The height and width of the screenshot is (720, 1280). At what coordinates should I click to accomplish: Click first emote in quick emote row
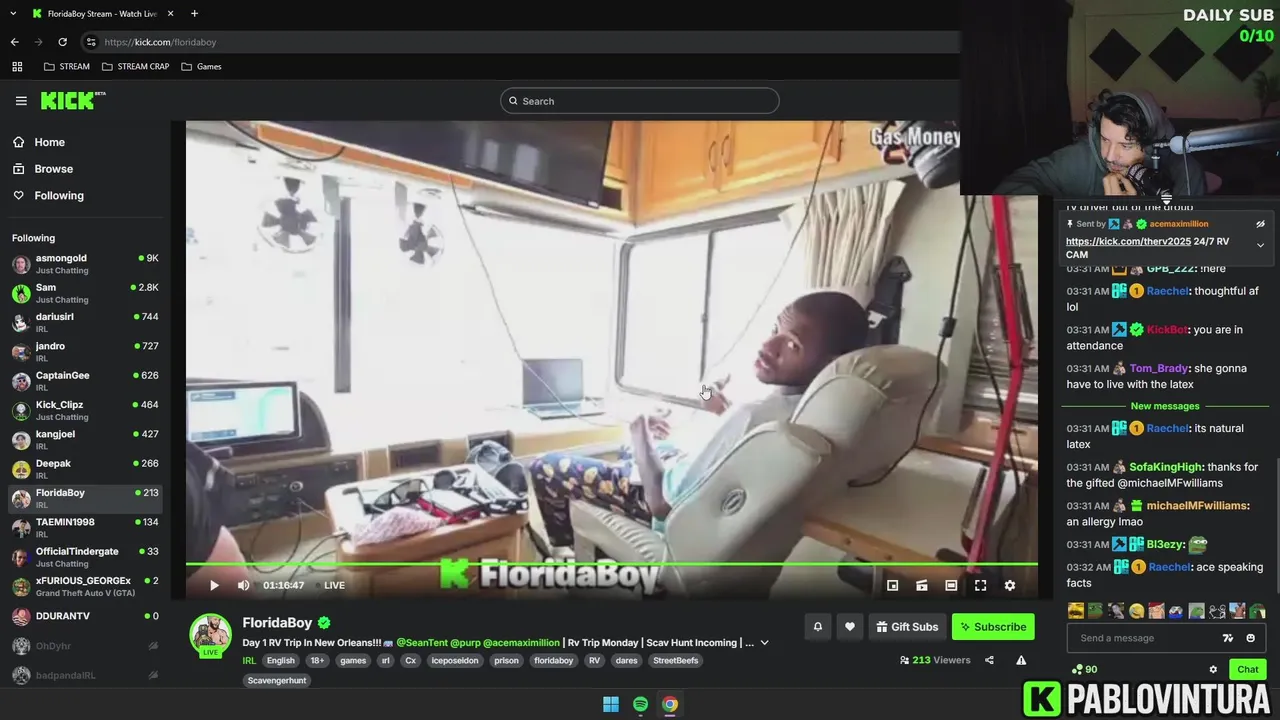(1076, 610)
